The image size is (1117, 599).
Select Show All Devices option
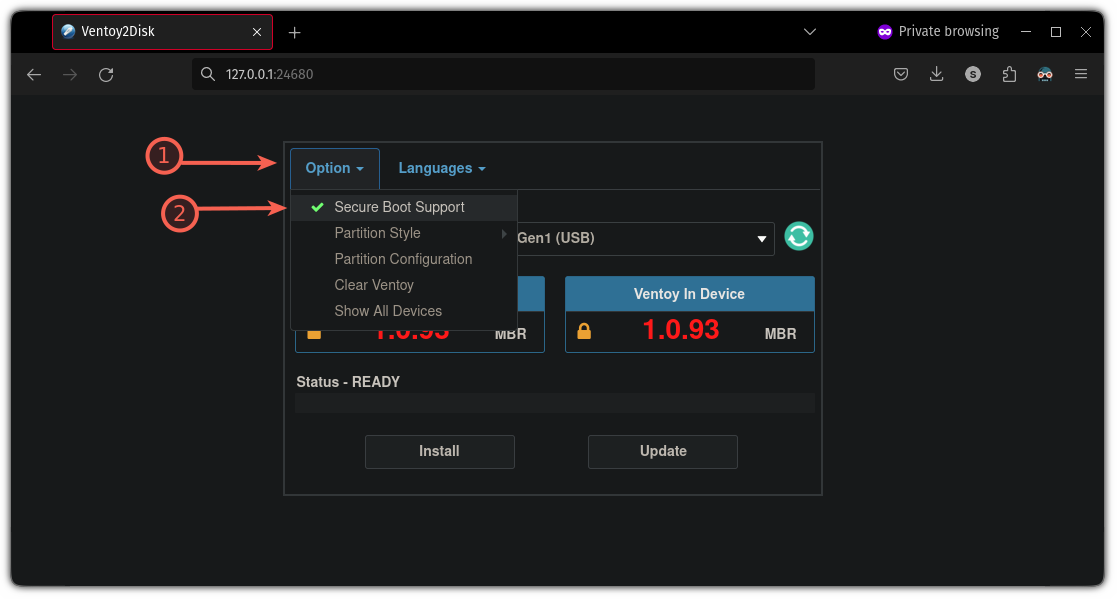(x=404, y=311)
